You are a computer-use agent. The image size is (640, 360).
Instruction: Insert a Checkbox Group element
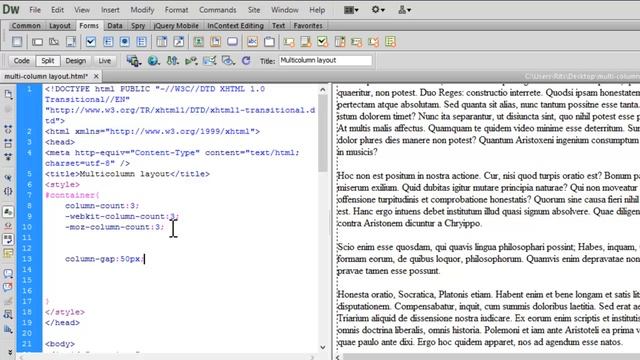pyautogui.click(x=108, y=42)
